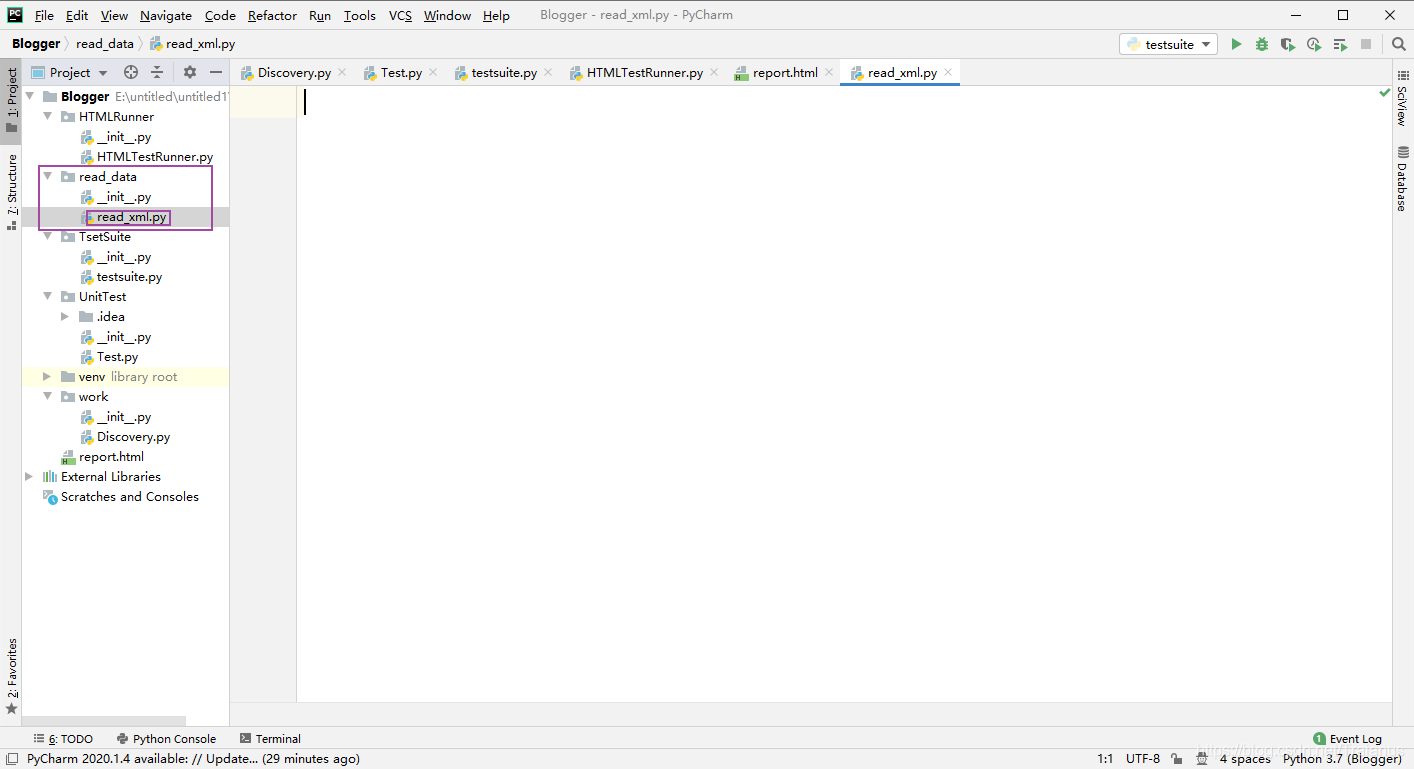
Task: Open the Python Console tool window
Action: tap(166, 739)
